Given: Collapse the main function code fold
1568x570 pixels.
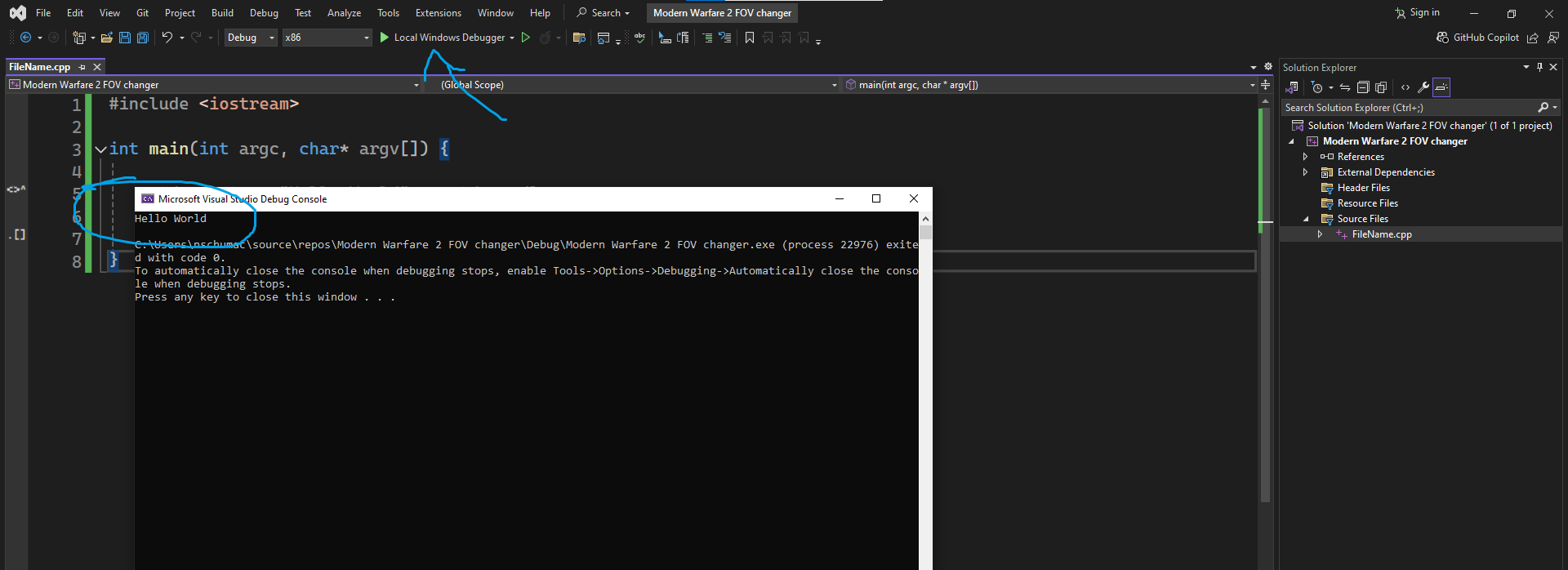Looking at the screenshot, I should [100, 149].
